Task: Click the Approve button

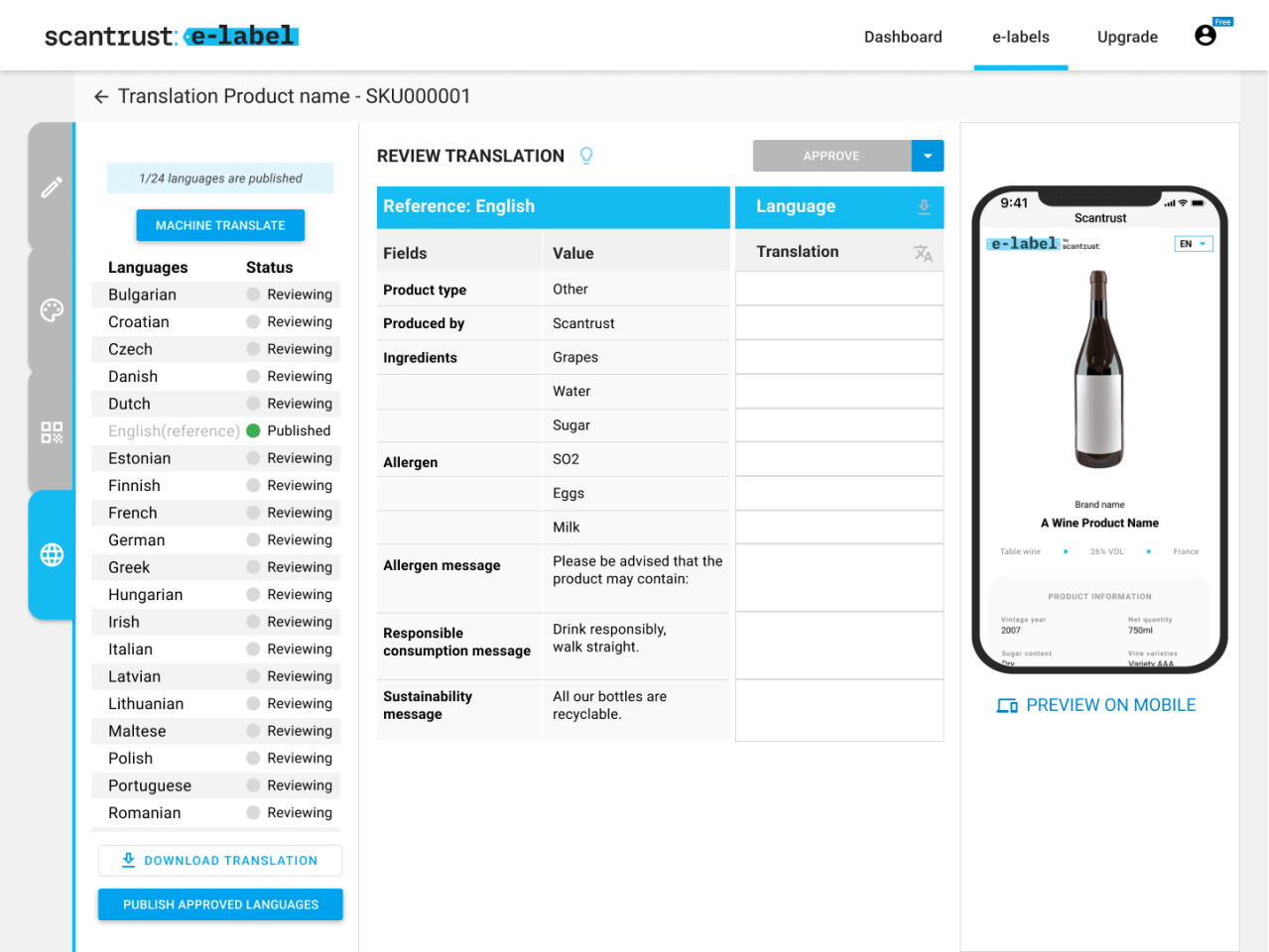Action: [831, 156]
